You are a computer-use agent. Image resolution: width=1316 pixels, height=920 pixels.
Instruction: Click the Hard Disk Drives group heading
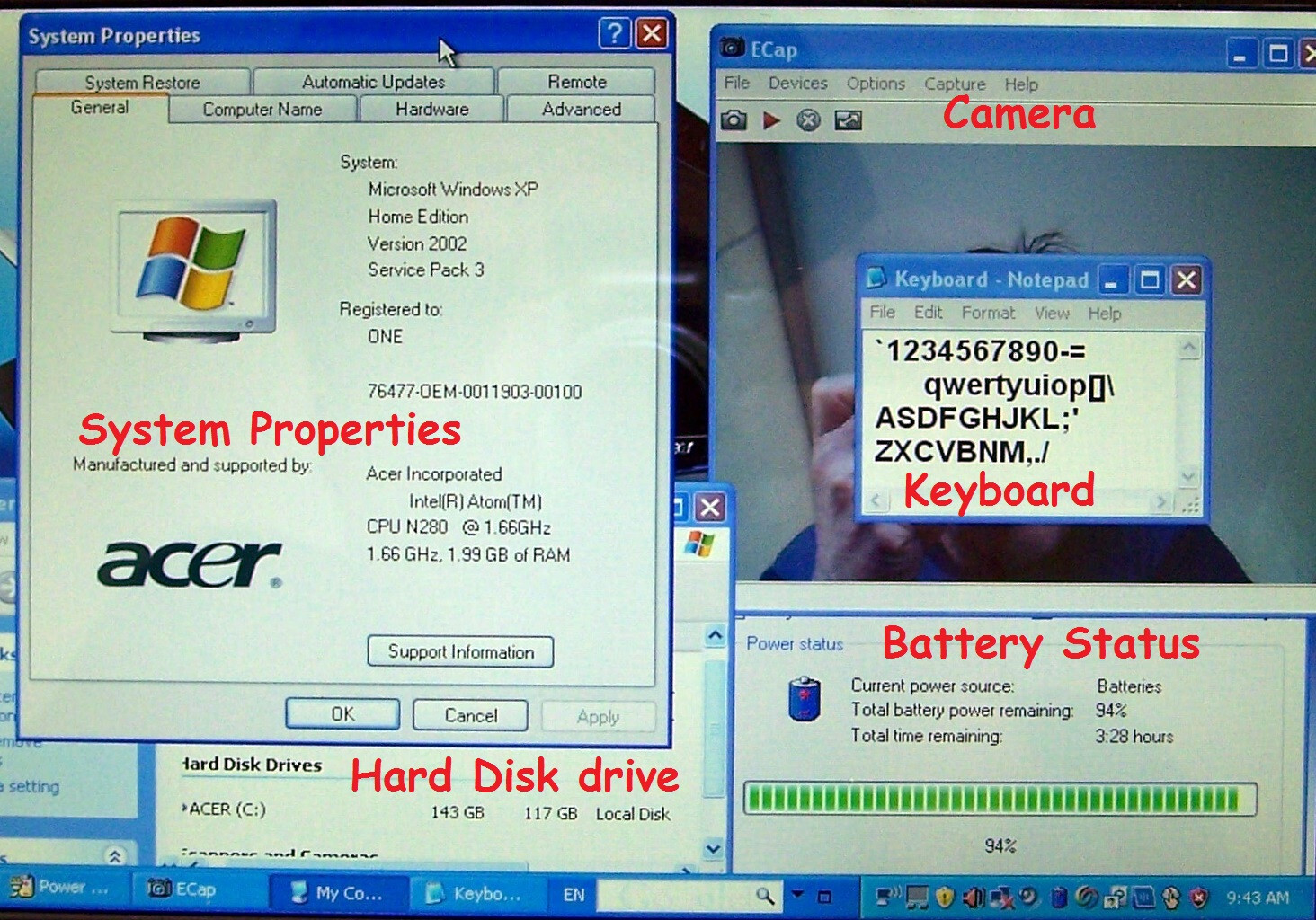tap(252, 765)
